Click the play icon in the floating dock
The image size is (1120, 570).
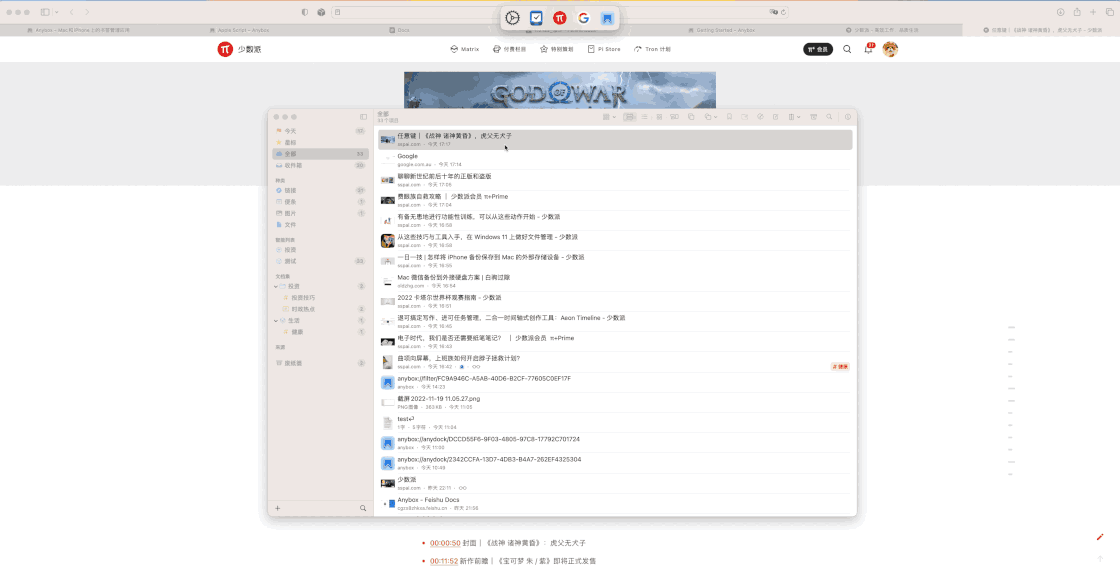click(x=512, y=18)
